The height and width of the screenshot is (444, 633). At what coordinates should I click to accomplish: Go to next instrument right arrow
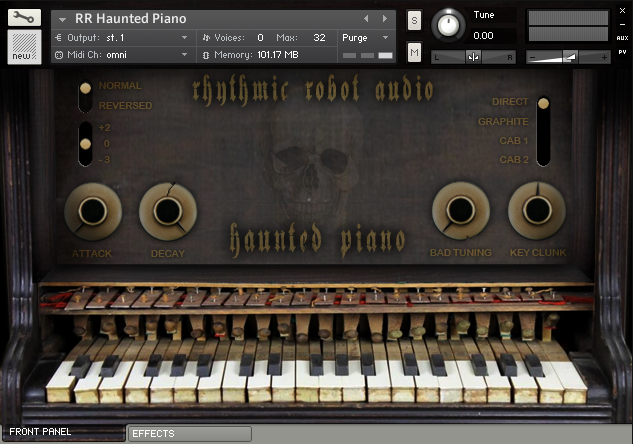pos(385,19)
